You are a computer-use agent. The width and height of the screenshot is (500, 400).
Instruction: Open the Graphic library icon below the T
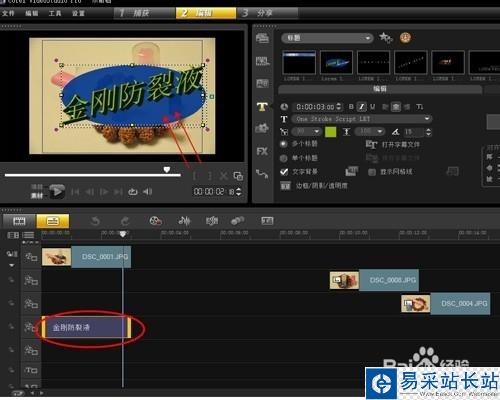click(x=262, y=128)
